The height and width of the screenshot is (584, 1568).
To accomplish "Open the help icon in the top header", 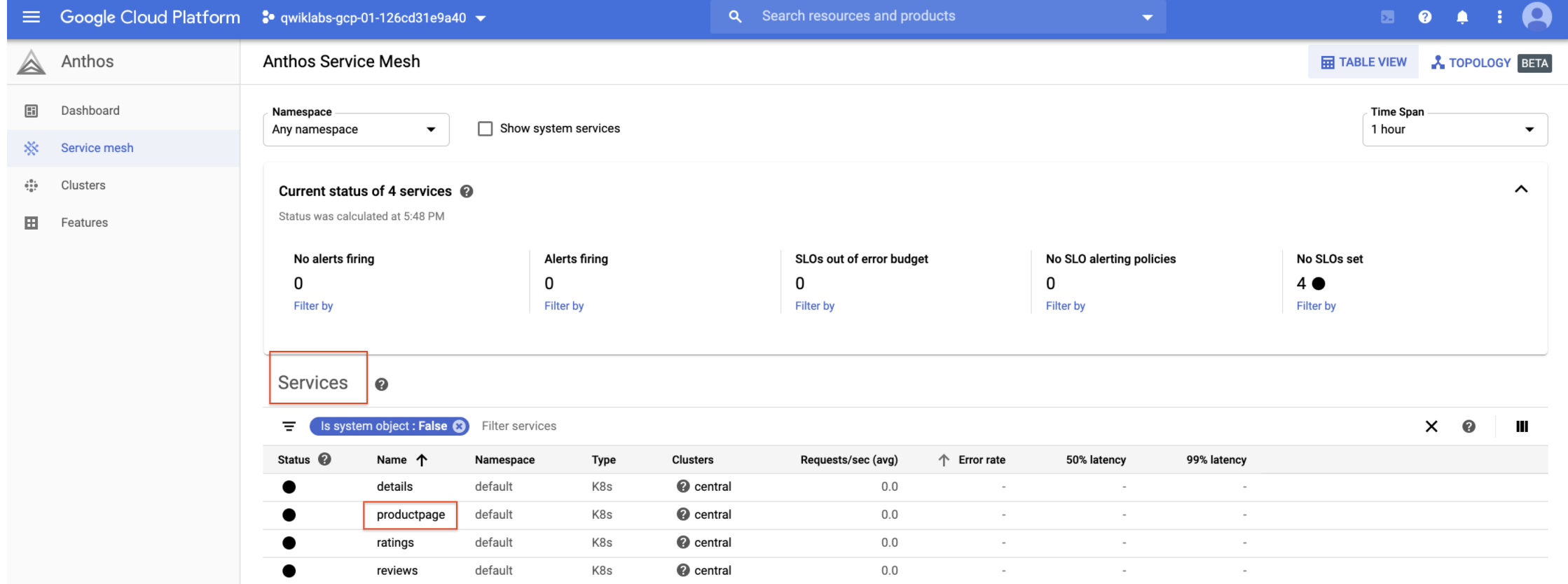I will [1425, 17].
